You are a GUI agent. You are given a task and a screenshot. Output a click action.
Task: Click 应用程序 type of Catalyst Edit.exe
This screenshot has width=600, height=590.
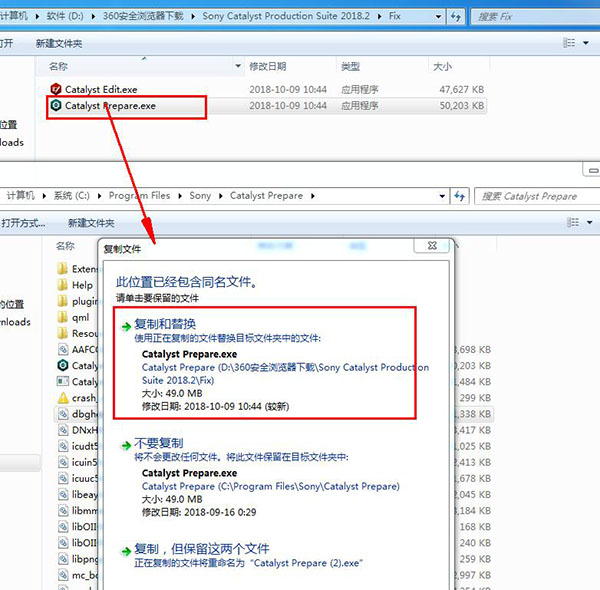(x=360, y=90)
